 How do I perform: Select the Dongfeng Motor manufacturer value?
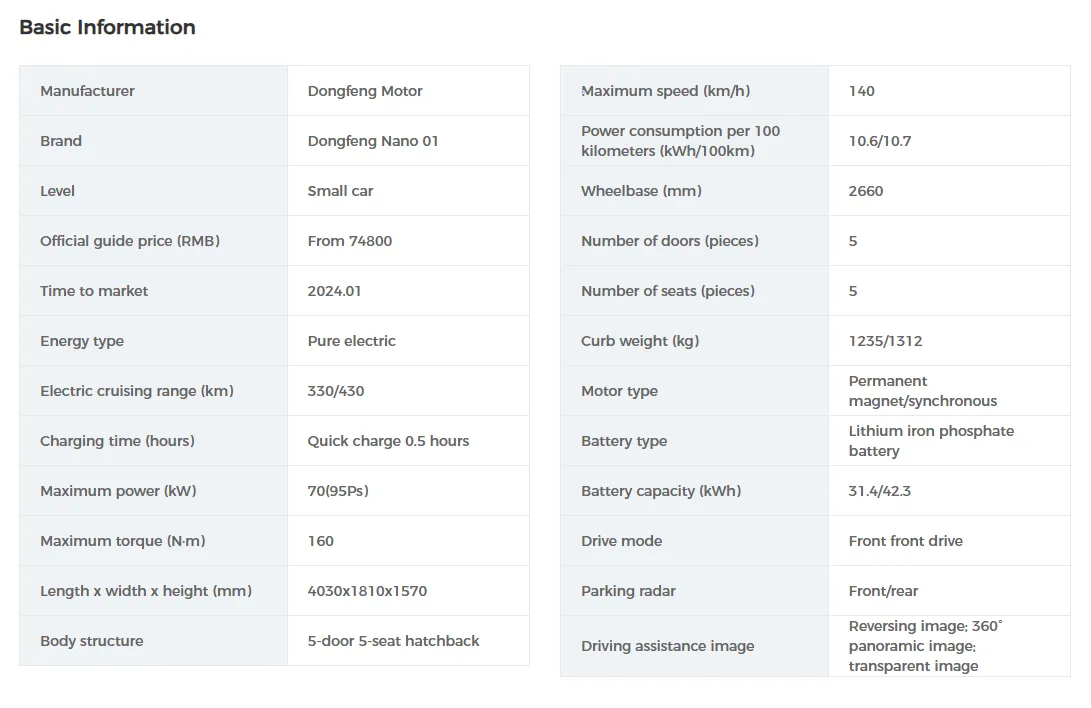tap(365, 91)
